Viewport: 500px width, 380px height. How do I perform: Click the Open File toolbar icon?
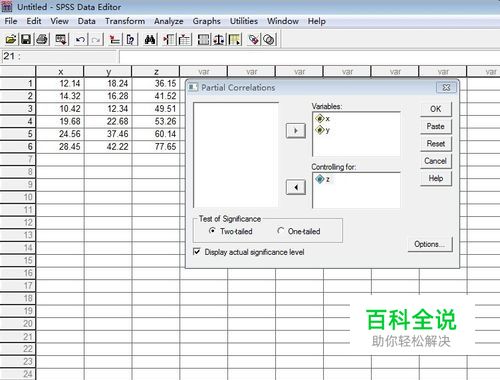[11, 40]
